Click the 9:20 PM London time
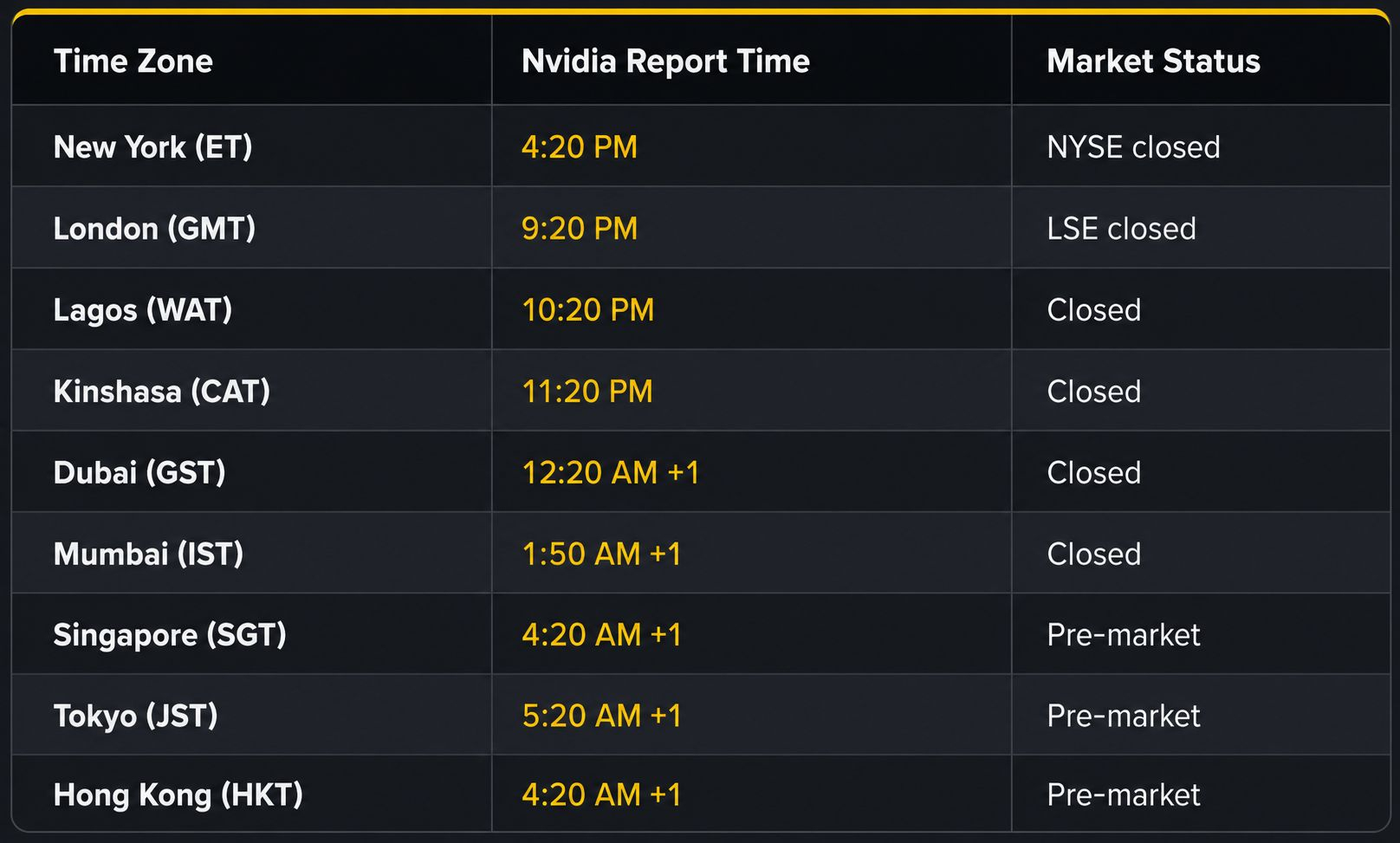This screenshot has width=1400, height=843. tap(579, 229)
